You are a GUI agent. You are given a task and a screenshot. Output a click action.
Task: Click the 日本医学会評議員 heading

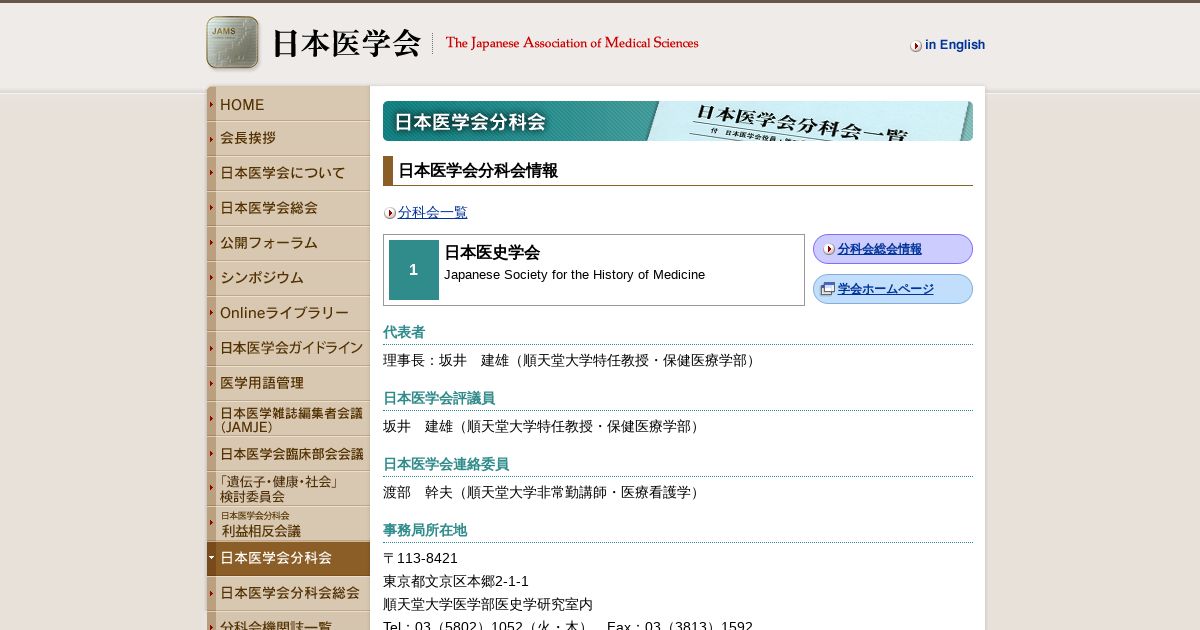439,398
